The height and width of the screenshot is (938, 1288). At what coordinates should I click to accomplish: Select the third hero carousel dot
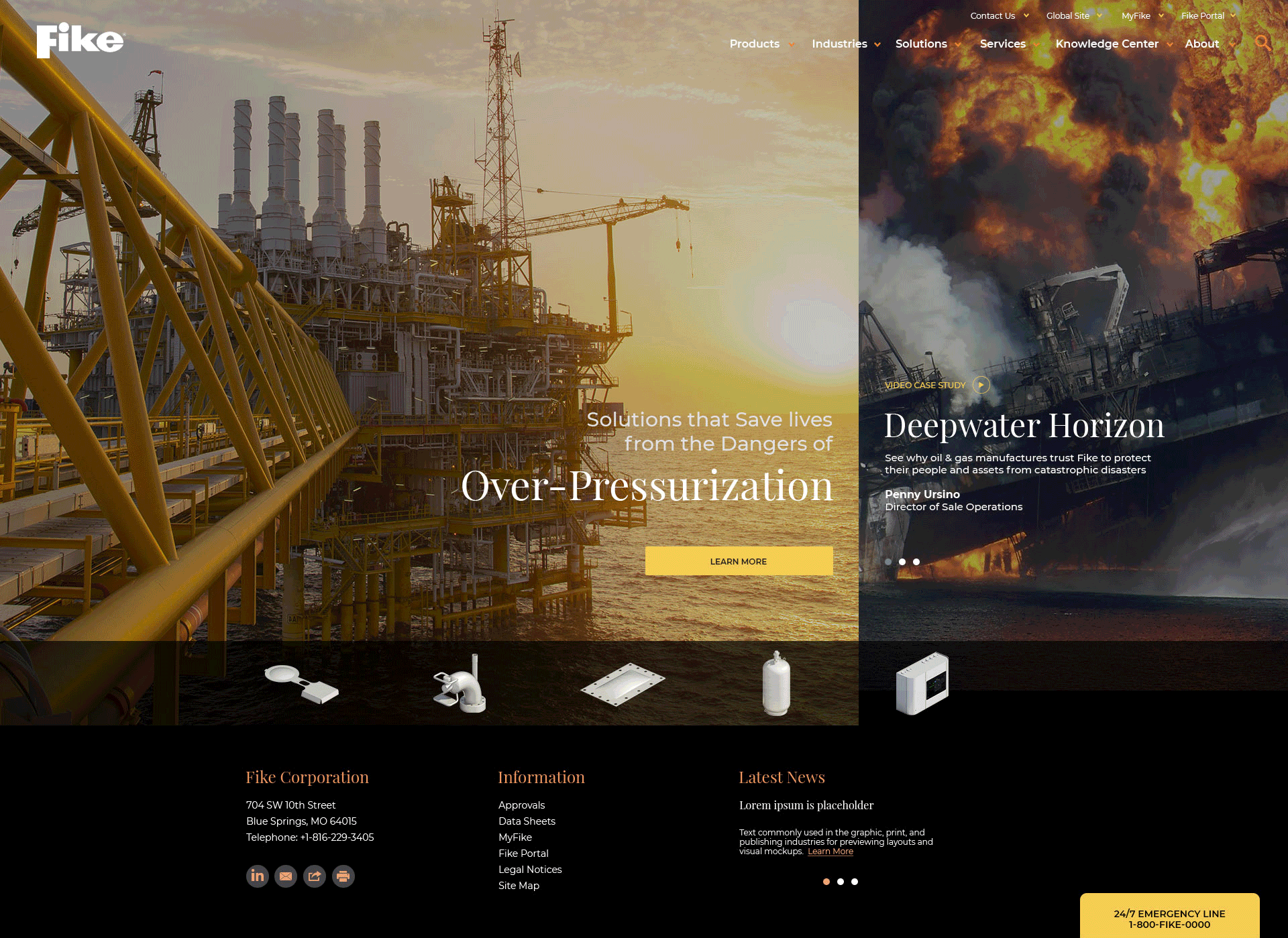(x=916, y=562)
